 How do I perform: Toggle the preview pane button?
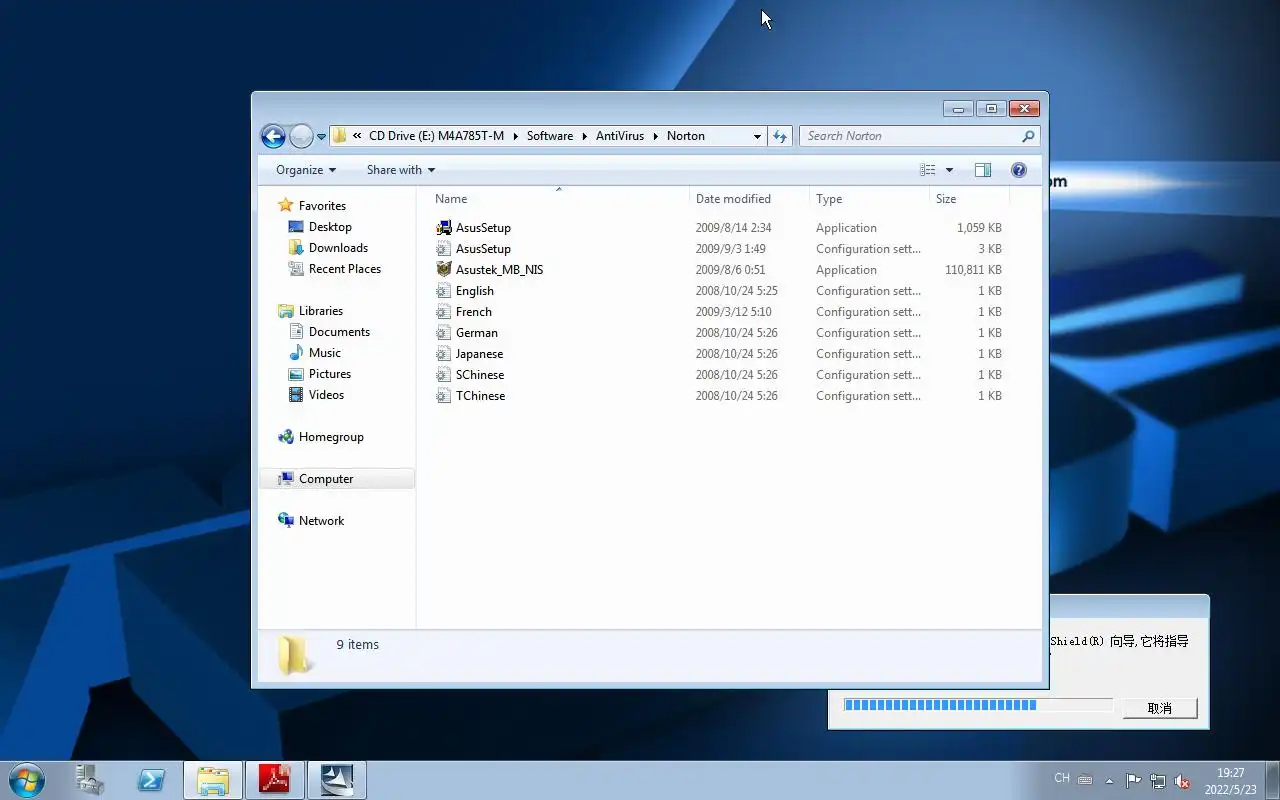(983, 170)
